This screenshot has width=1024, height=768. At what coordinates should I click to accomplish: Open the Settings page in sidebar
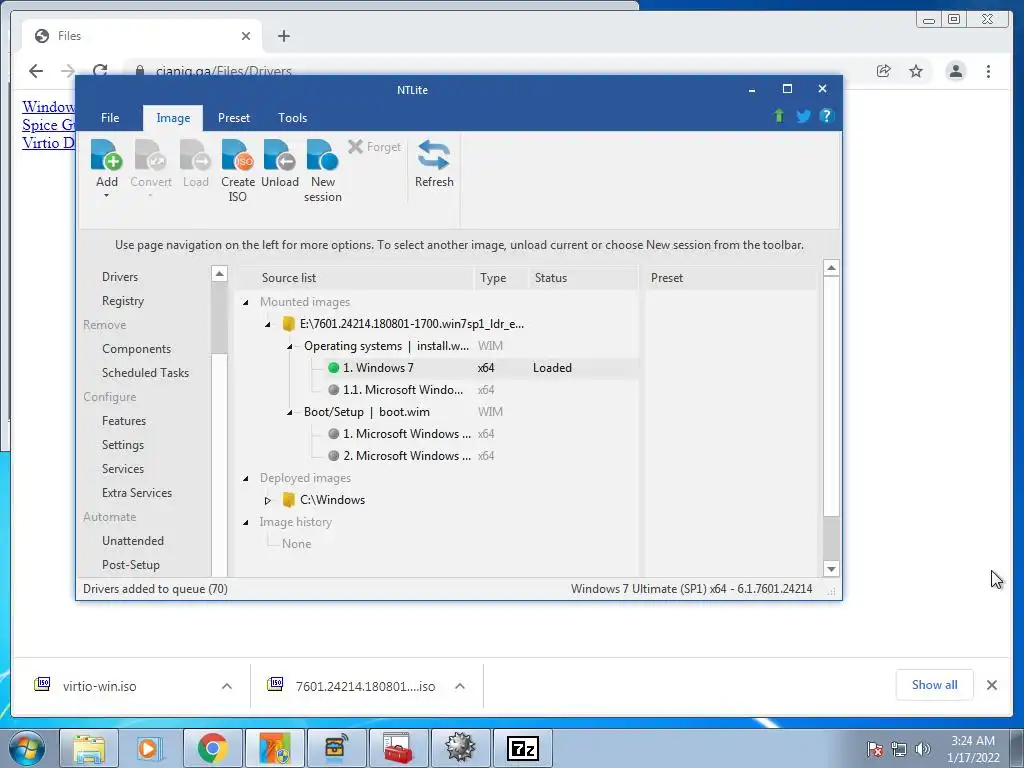pyautogui.click(x=123, y=445)
